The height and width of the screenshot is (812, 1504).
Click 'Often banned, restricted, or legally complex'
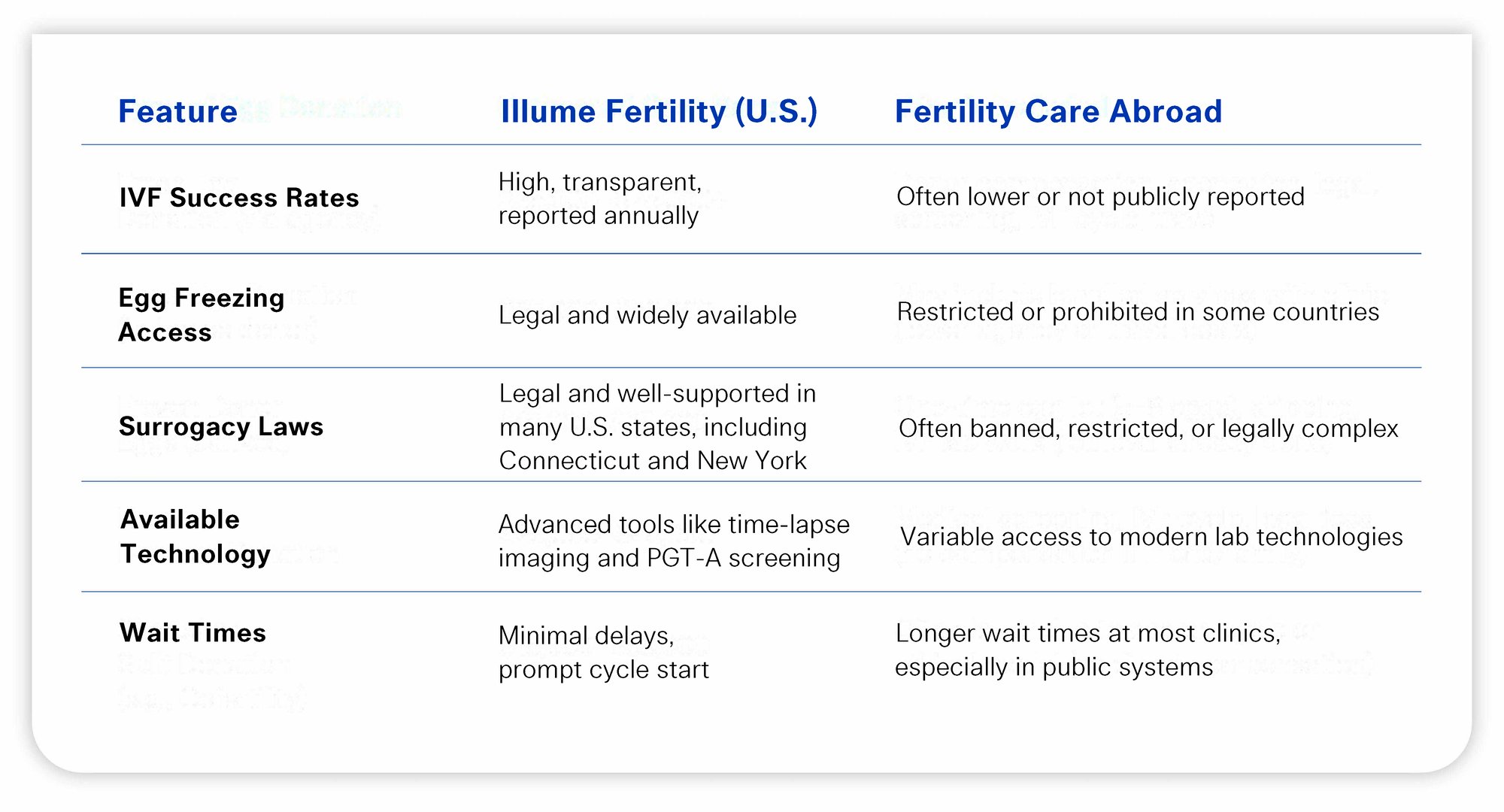click(1148, 429)
